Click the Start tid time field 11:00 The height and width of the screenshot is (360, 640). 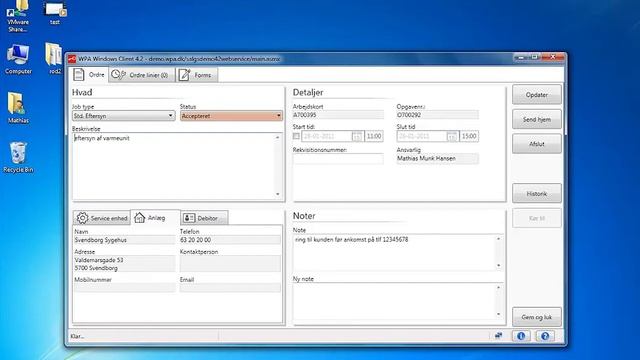pyautogui.click(x=374, y=136)
